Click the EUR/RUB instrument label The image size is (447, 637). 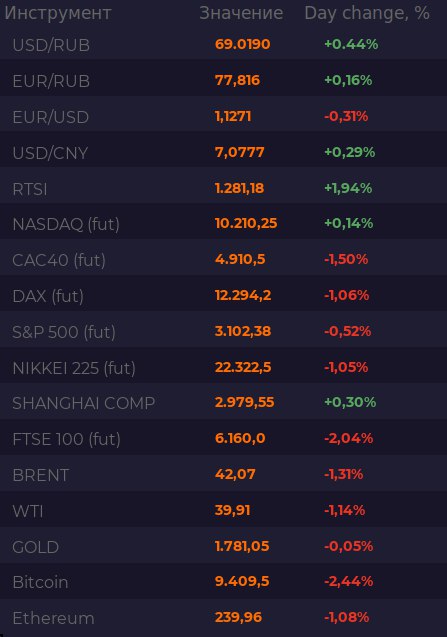coord(51,81)
